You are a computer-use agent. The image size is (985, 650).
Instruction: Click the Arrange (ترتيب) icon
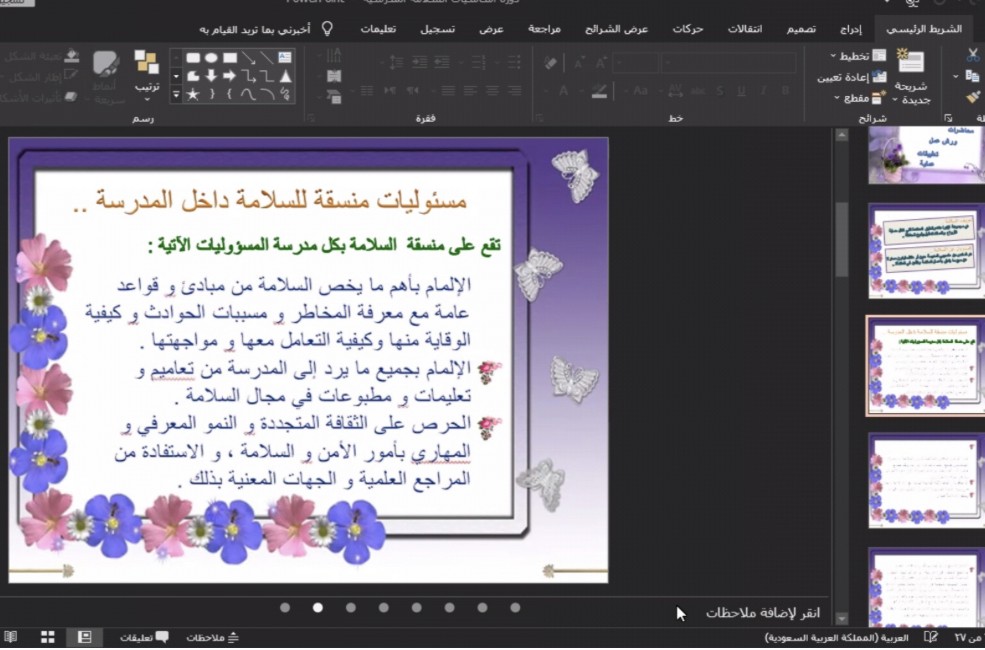[146, 63]
